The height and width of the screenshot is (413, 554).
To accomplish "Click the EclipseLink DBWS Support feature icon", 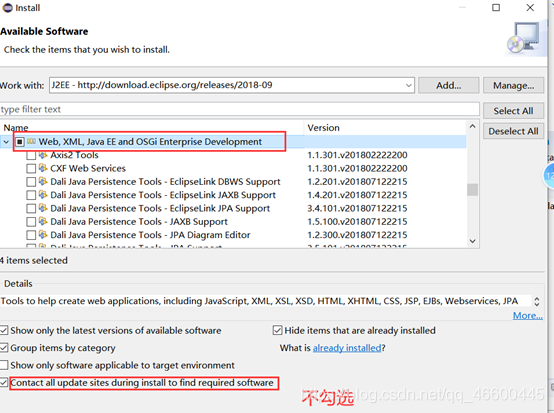I will point(43,181).
